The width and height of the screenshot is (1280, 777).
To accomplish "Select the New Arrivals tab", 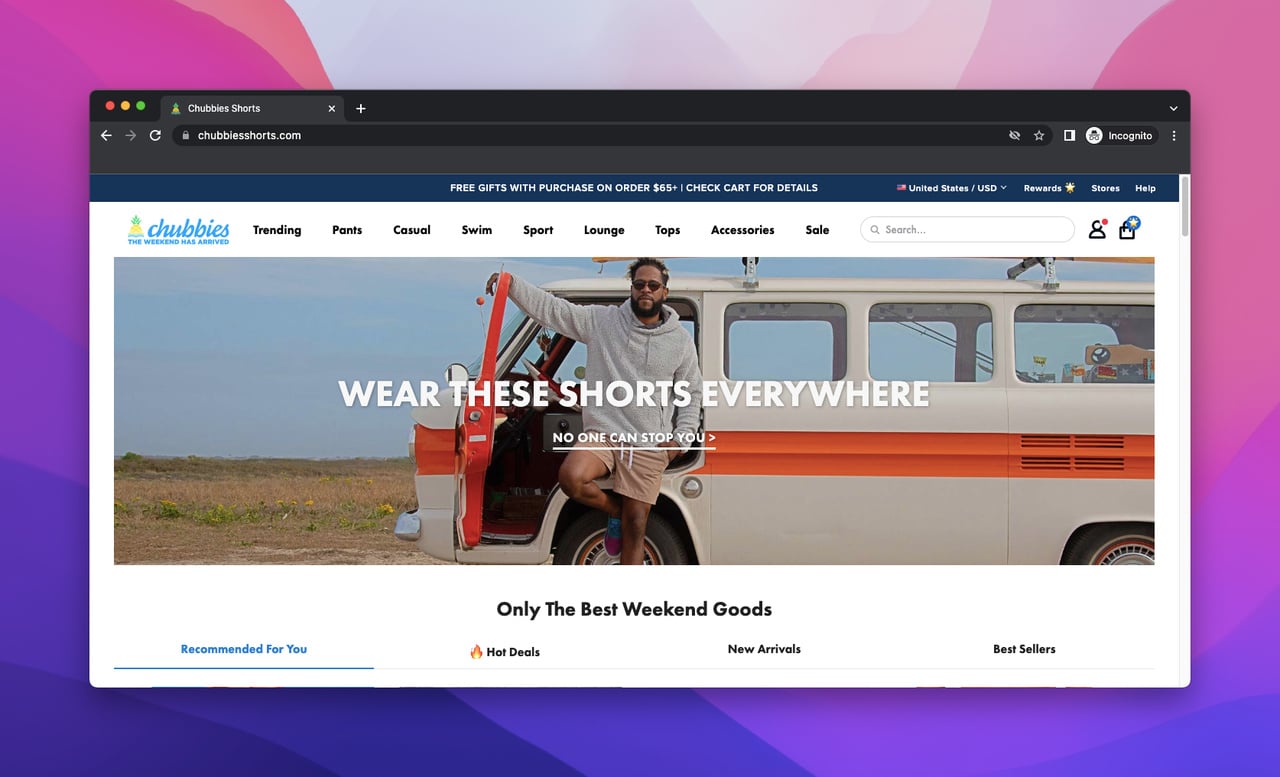I will click(764, 649).
